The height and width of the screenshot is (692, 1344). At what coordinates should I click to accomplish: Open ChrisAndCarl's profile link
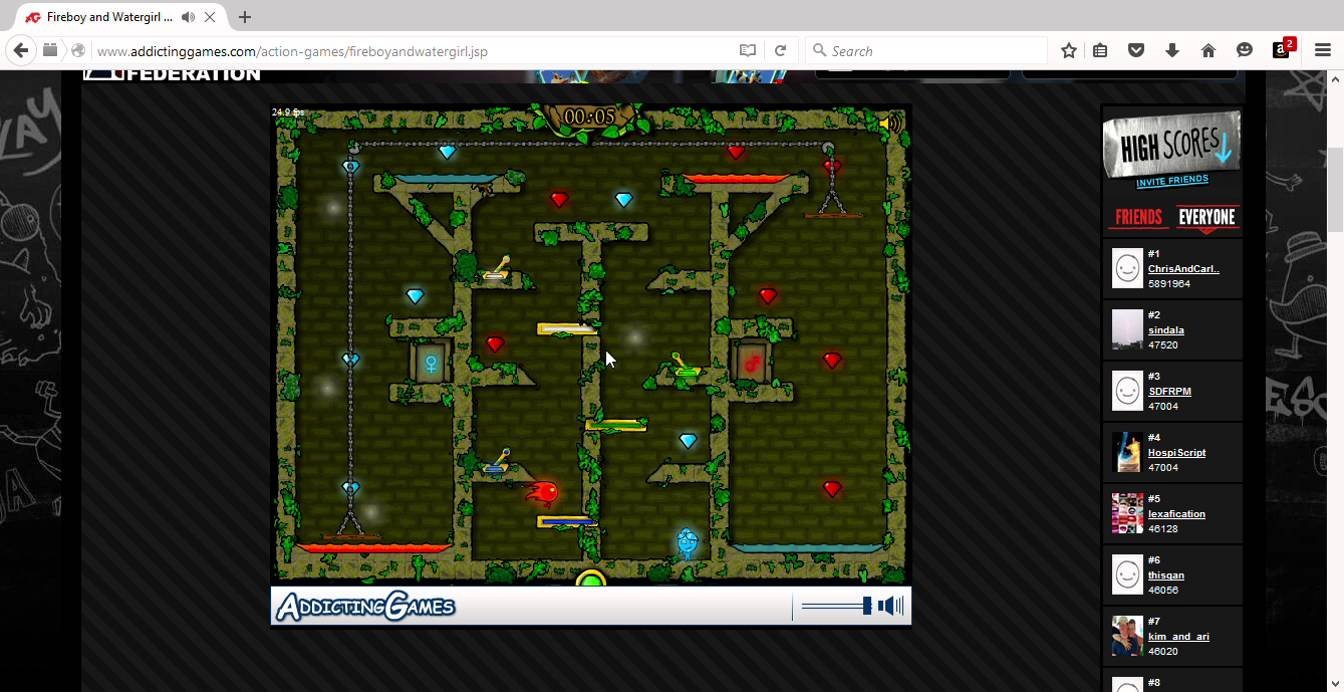coord(1183,269)
